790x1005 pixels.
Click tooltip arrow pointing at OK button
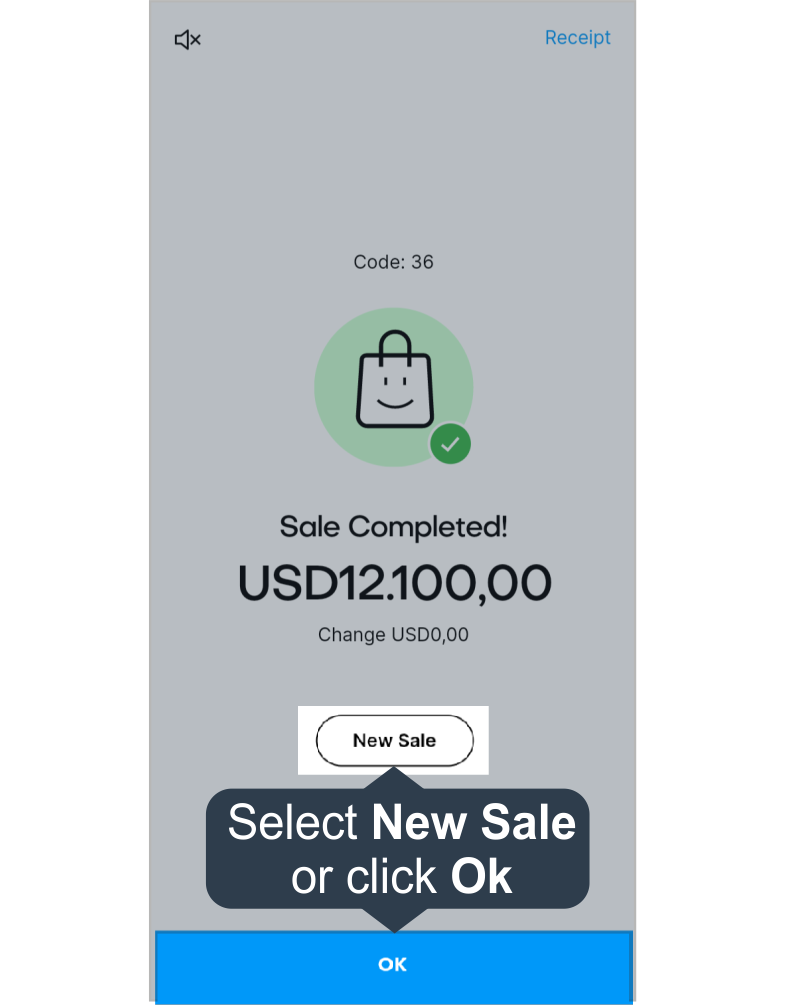pos(395,920)
